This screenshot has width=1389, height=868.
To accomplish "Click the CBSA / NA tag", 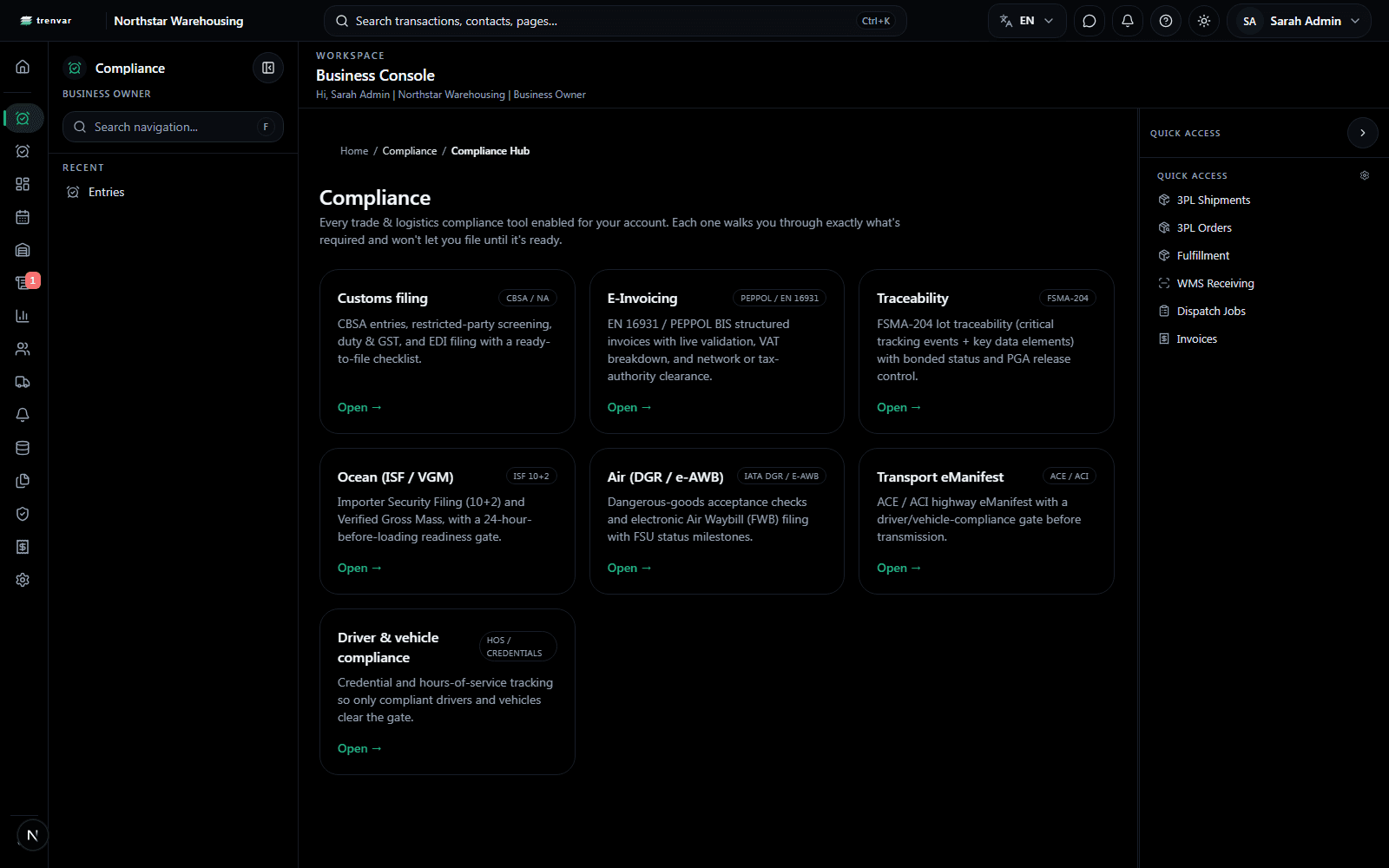I will pyautogui.click(x=528, y=298).
